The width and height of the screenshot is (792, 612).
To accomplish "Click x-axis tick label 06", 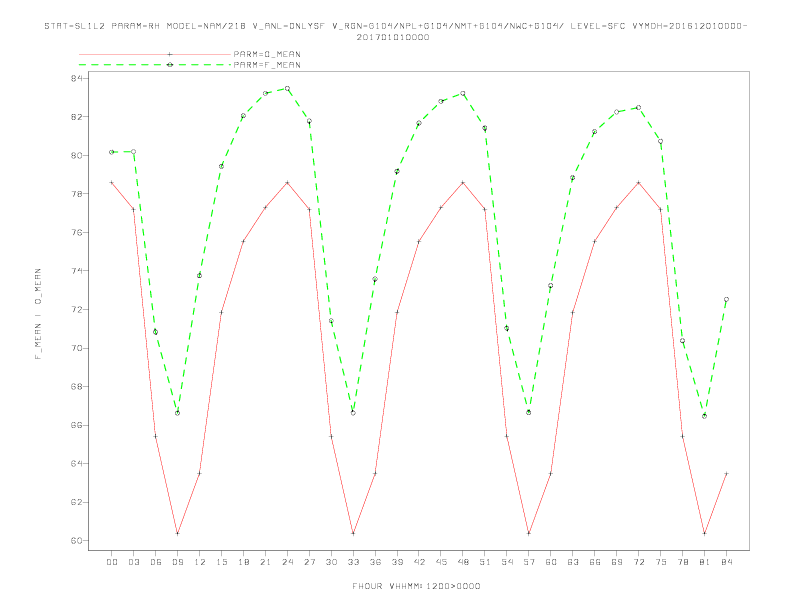I will click(156, 562).
